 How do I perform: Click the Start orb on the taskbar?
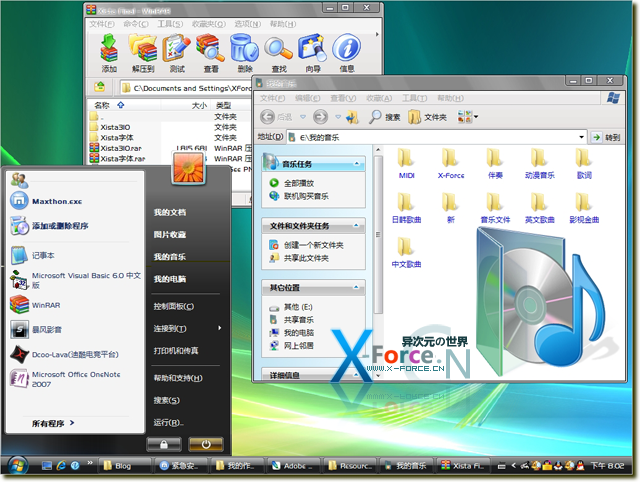(17, 465)
